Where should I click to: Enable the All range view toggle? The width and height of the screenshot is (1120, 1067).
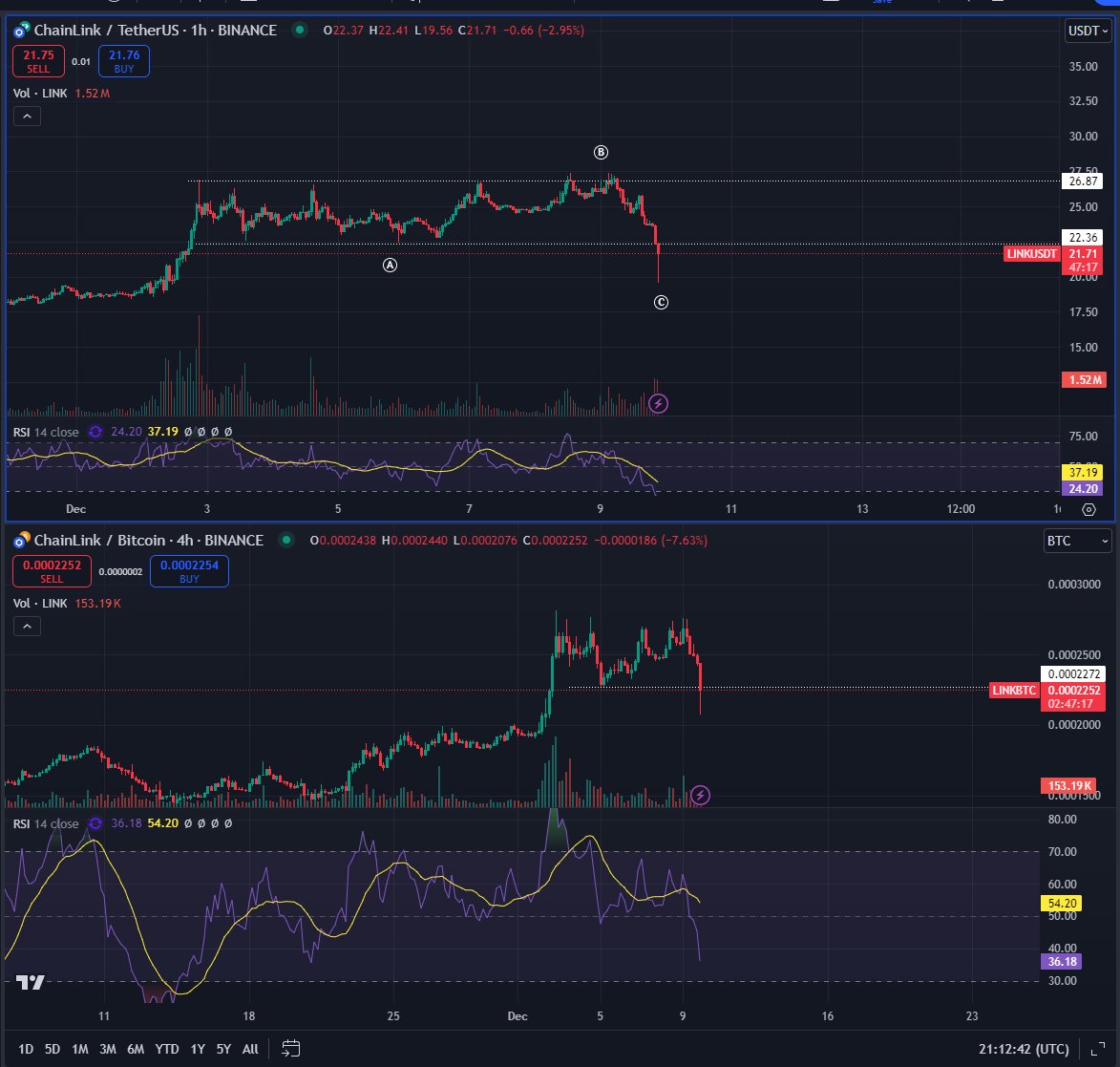pos(249,1048)
